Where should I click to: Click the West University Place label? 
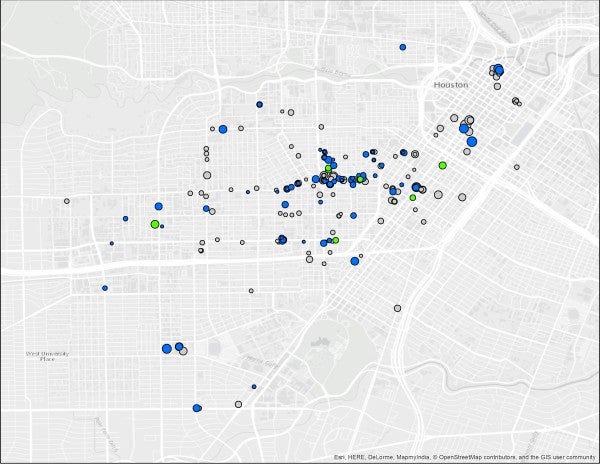click(47, 357)
